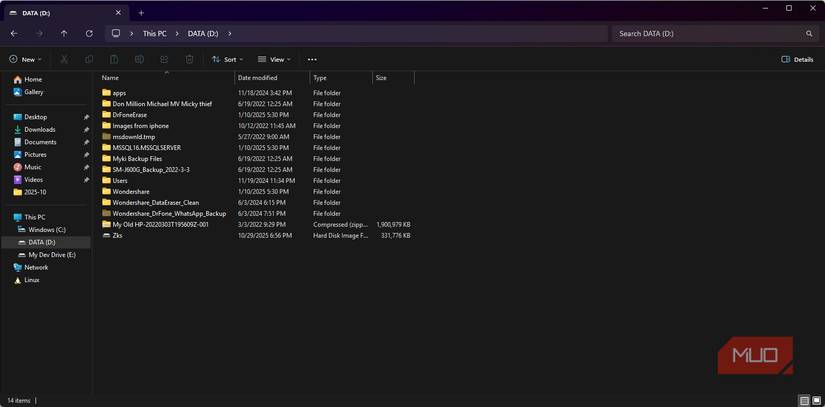The width and height of the screenshot is (825, 407).
Task: Go up one folder level arrow
Action: click(64, 34)
